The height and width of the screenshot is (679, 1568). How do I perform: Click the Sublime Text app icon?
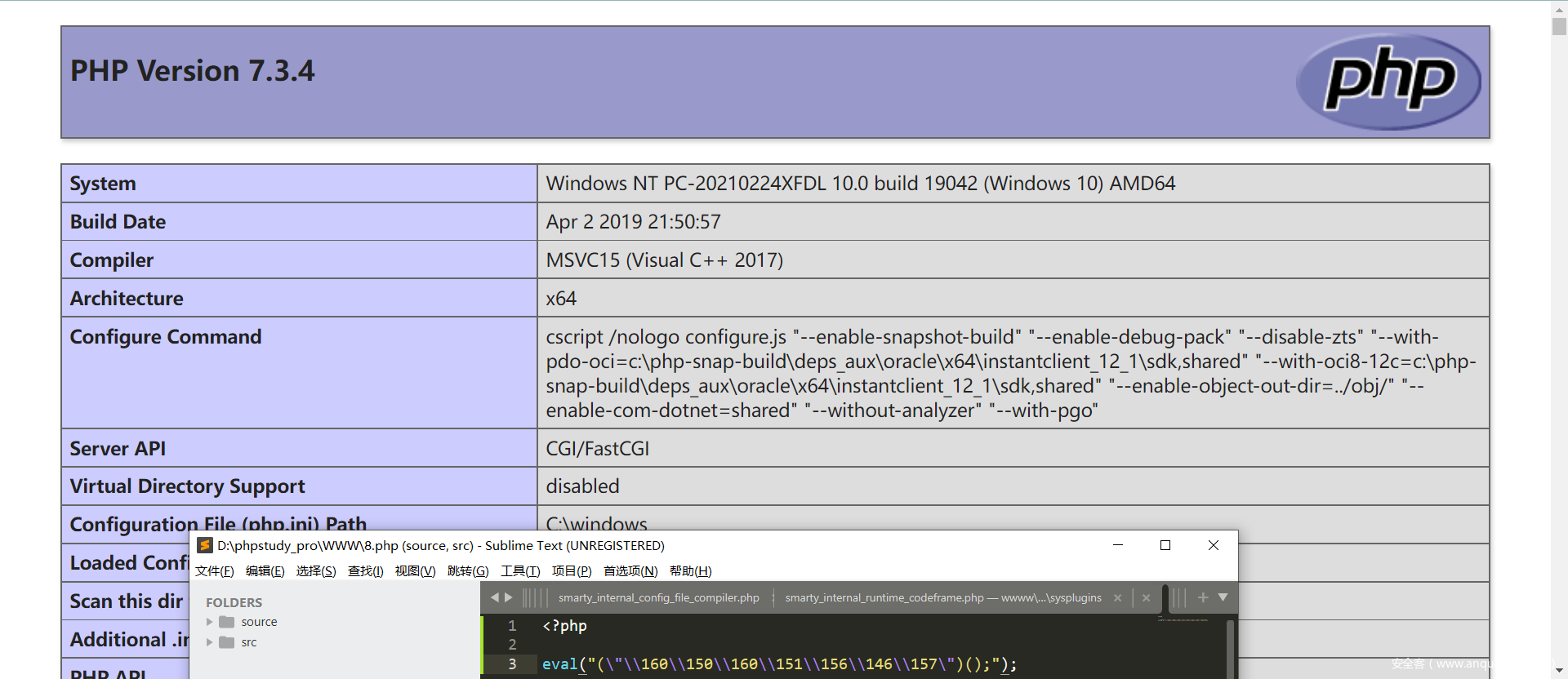(205, 545)
